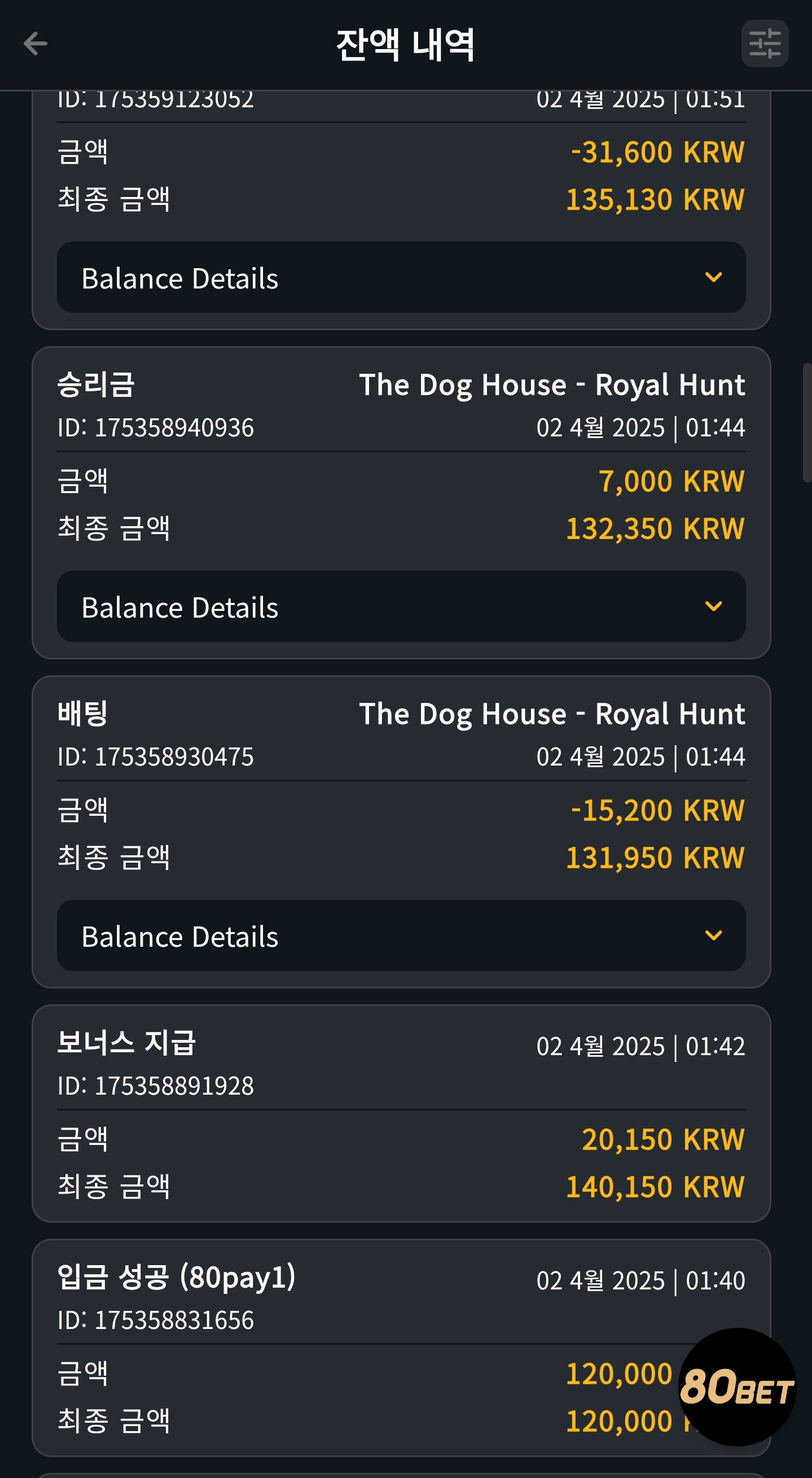The height and width of the screenshot is (1478, 812).
Task: Click the chevron in the 135,130 KRW entry
Action: tap(713, 278)
